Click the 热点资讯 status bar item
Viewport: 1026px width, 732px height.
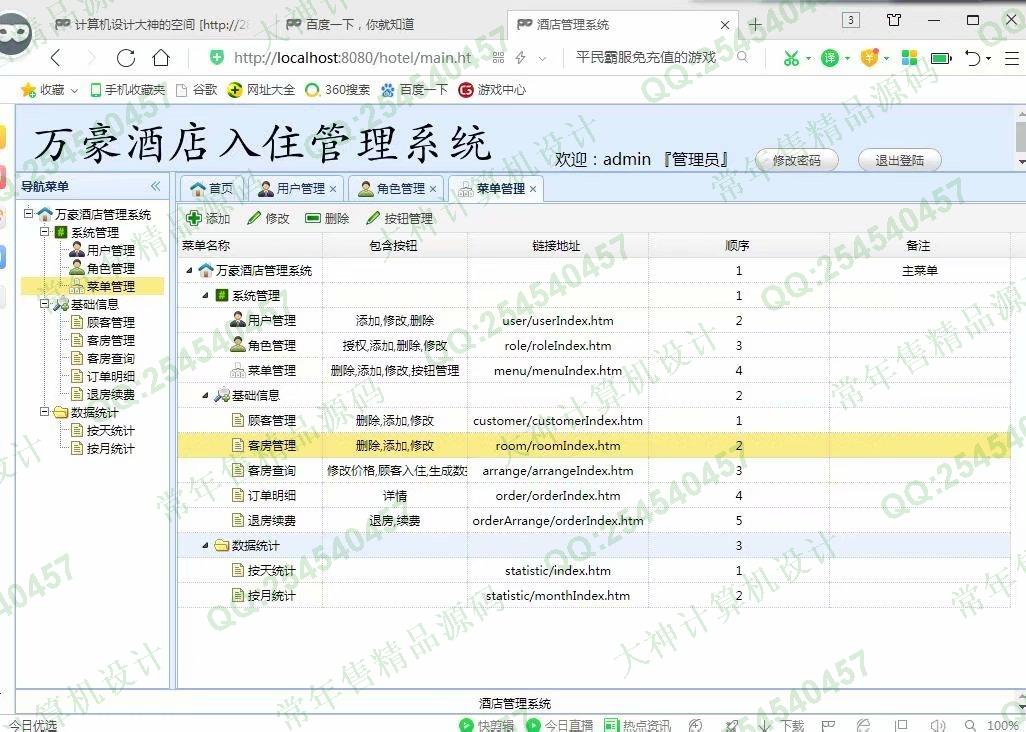[637, 725]
